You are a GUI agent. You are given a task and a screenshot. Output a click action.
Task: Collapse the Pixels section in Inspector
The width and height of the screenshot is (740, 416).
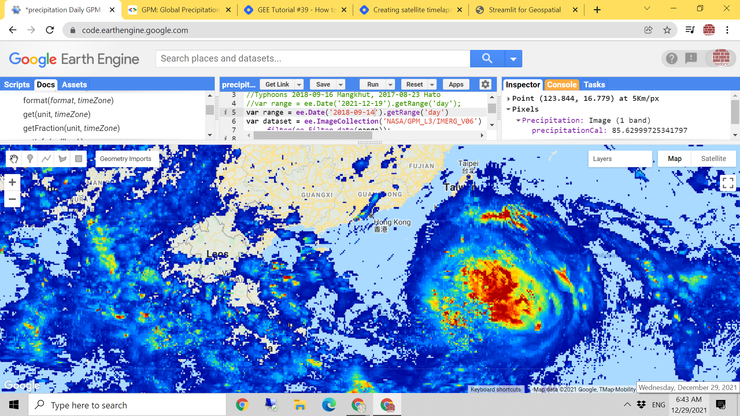coord(510,109)
